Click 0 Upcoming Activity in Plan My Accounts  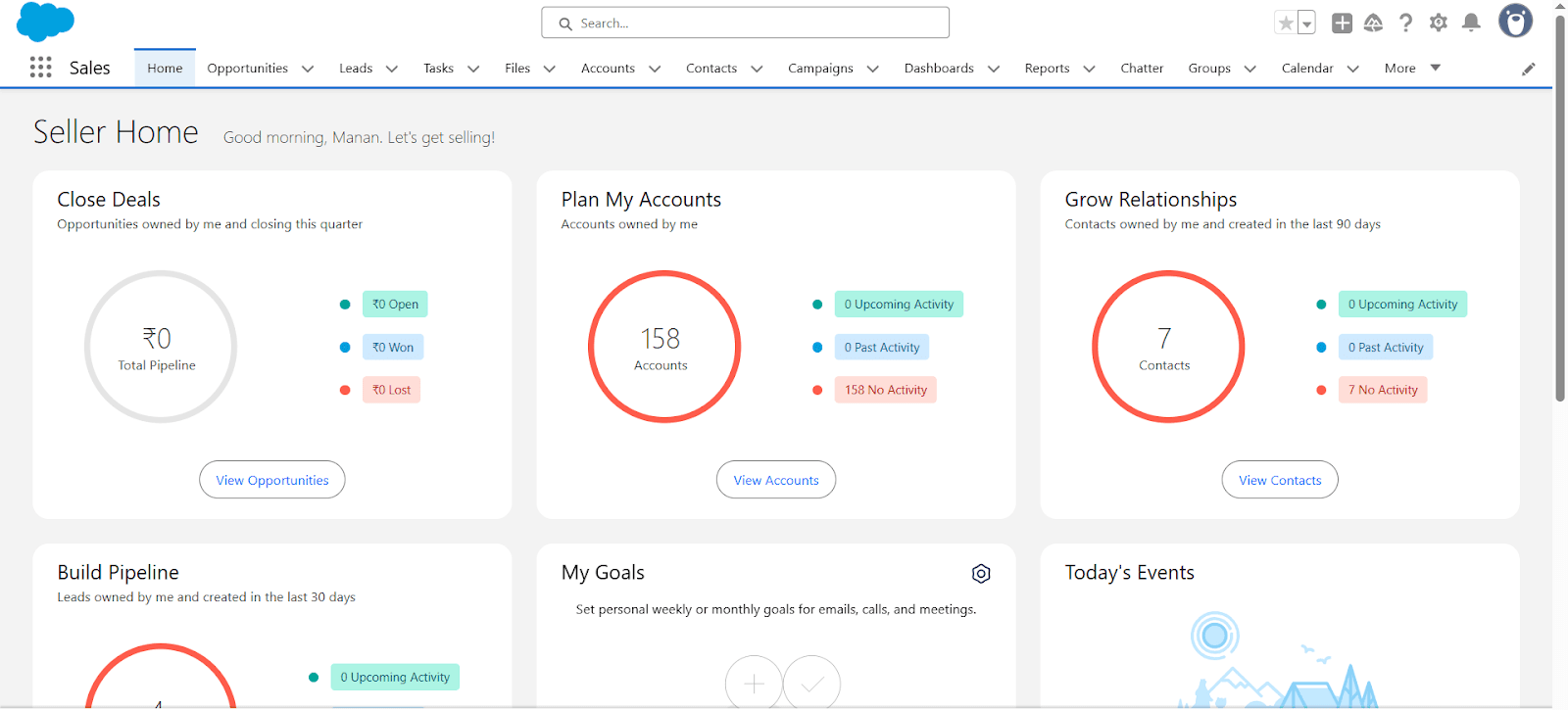[x=899, y=305]
